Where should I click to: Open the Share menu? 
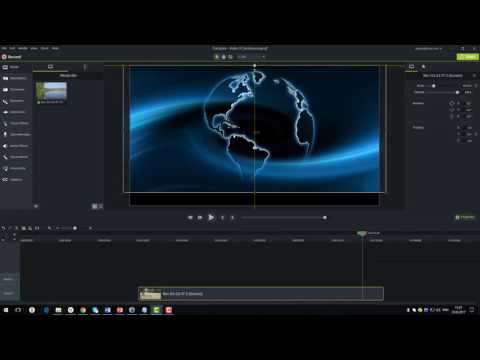[x=45, y=48]
